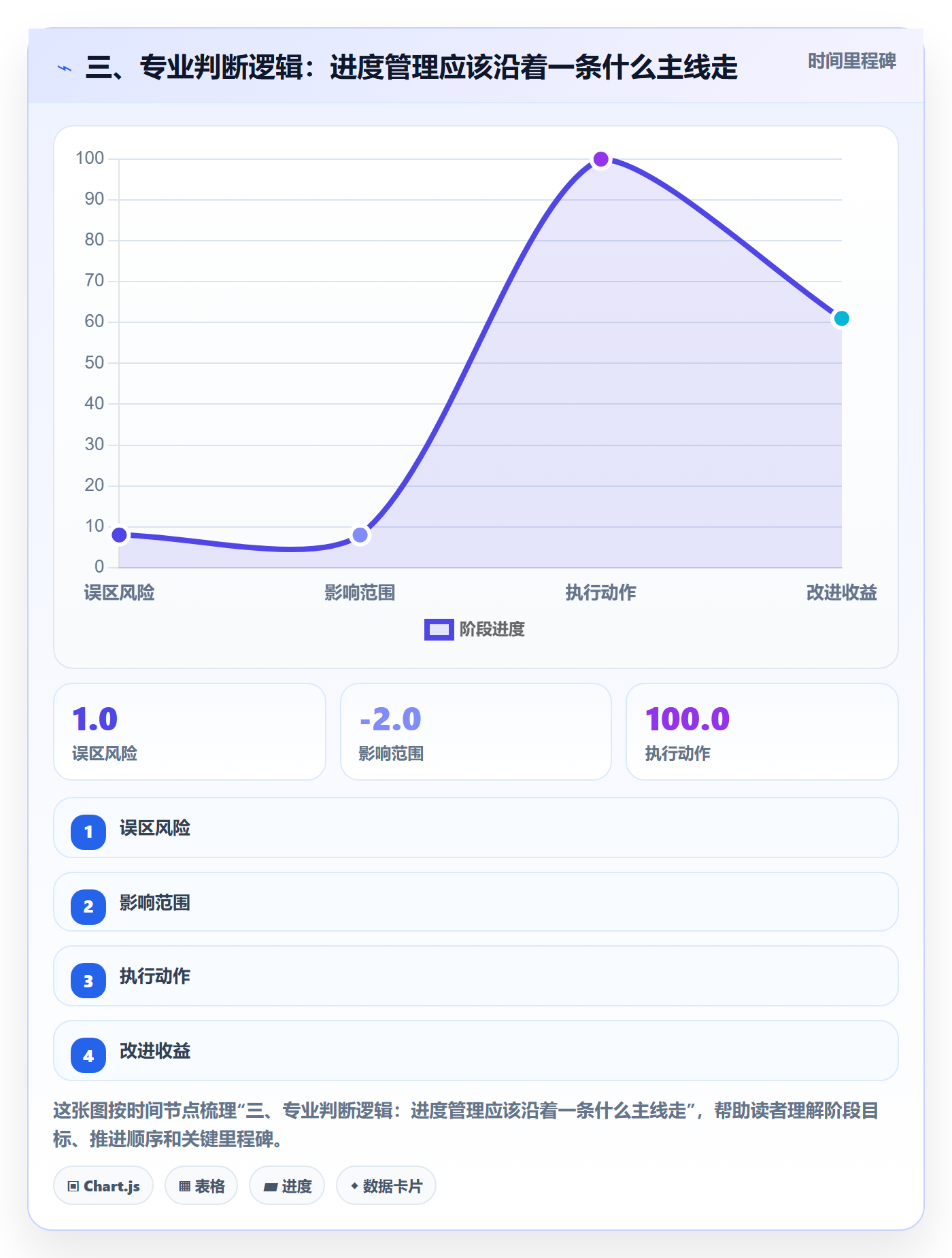The width and height of the screenshot is (952, 1258).
Task: Choose the 数据卡片 tag chip
Action: tap(386, 1186)
